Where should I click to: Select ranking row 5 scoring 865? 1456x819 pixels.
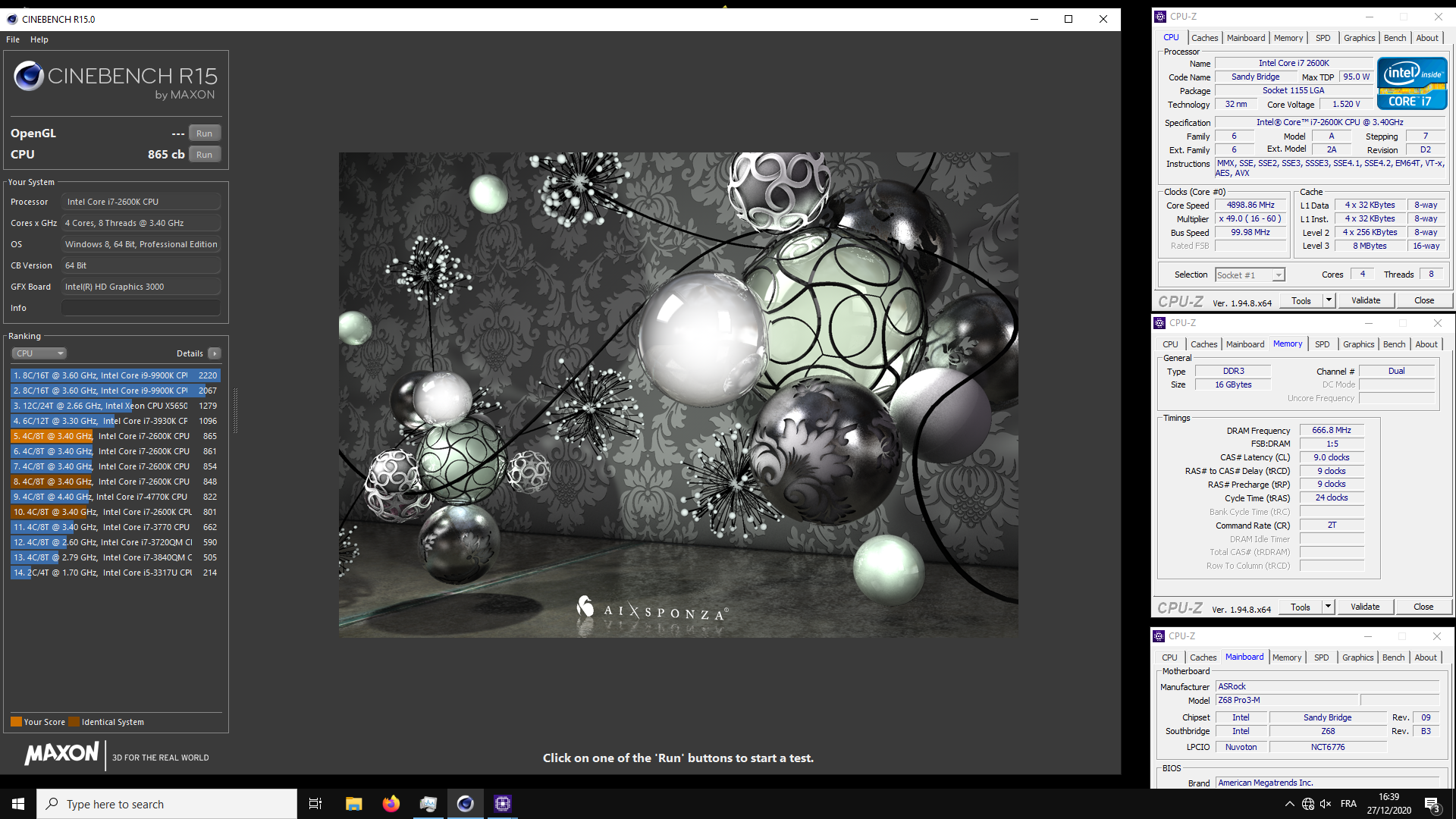point(115,436)
